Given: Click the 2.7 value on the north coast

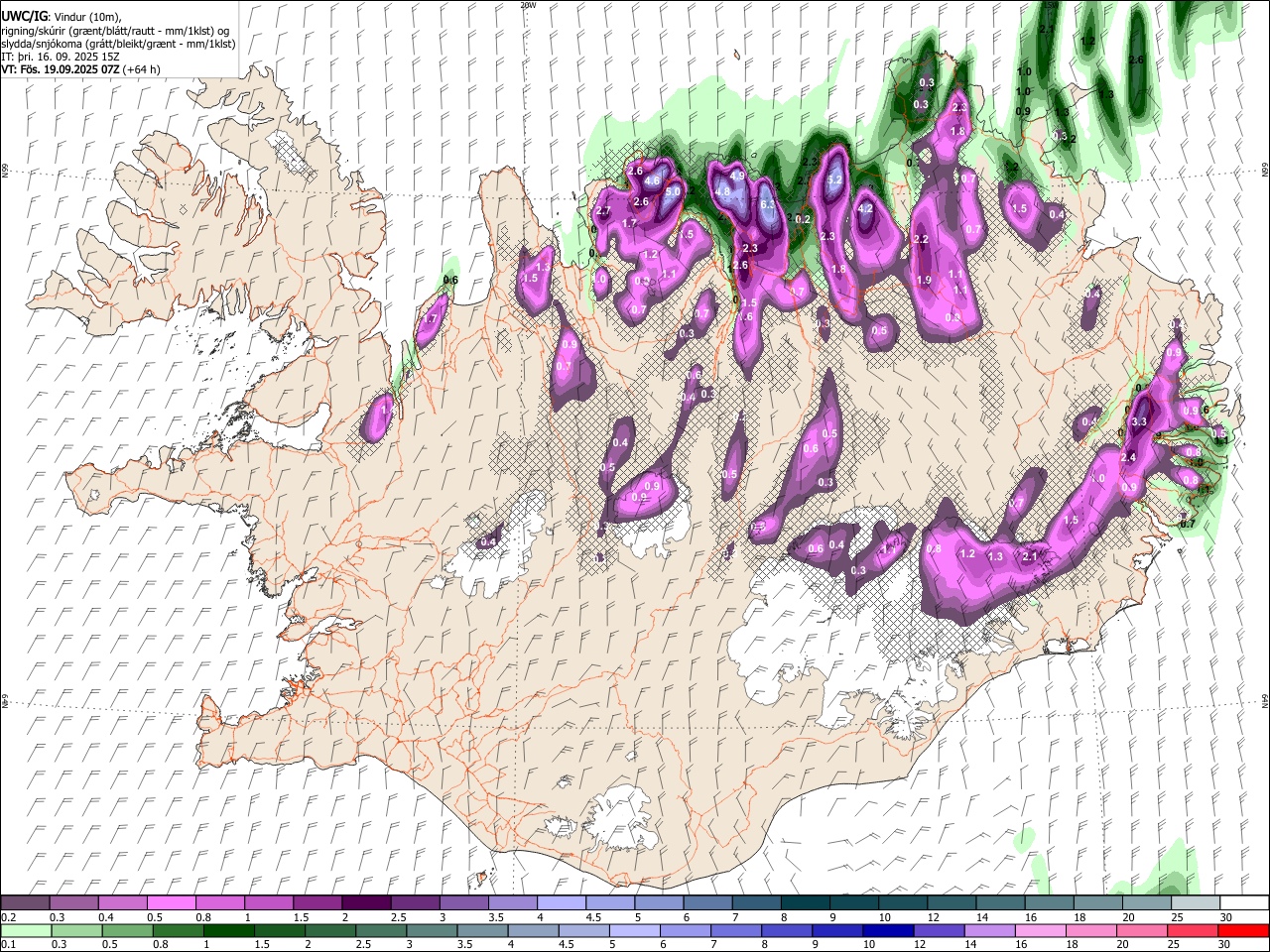Looking at the screenshot, I should (603, 211).
